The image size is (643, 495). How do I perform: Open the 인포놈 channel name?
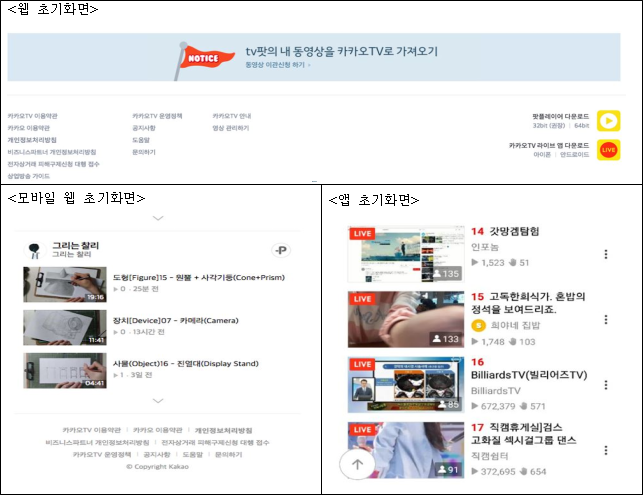pyautogui.click(x=485, y=247)
